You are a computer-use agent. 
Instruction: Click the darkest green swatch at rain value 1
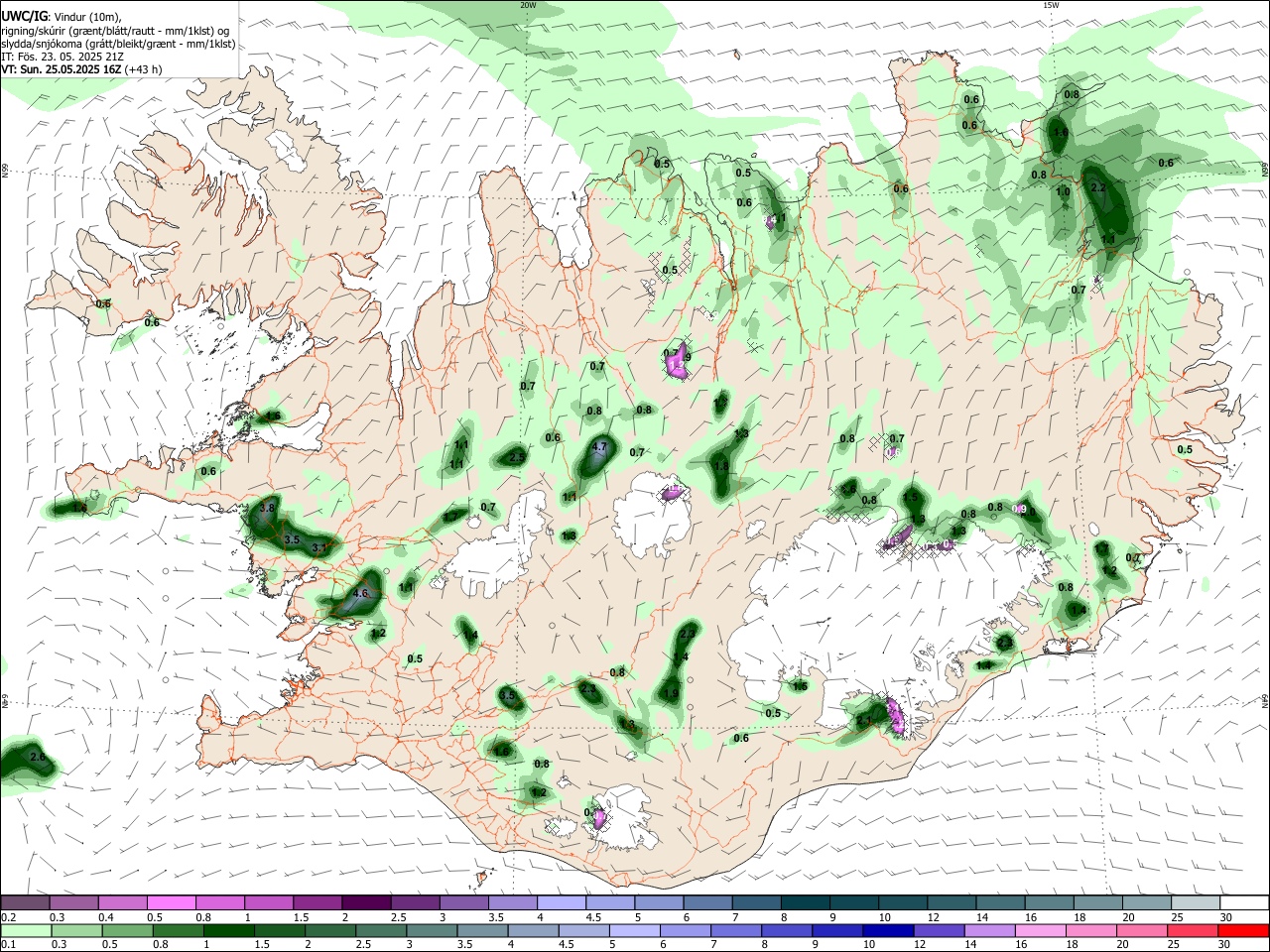click(229, 931)
